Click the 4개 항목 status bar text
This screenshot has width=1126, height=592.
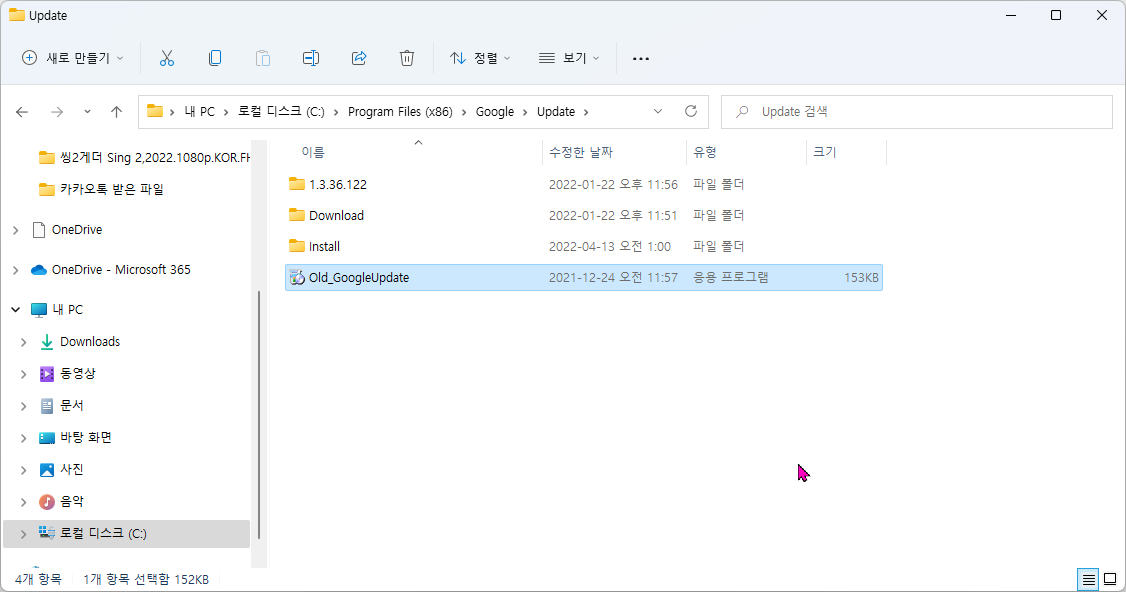pyautogui.click(x=38, y=579)
